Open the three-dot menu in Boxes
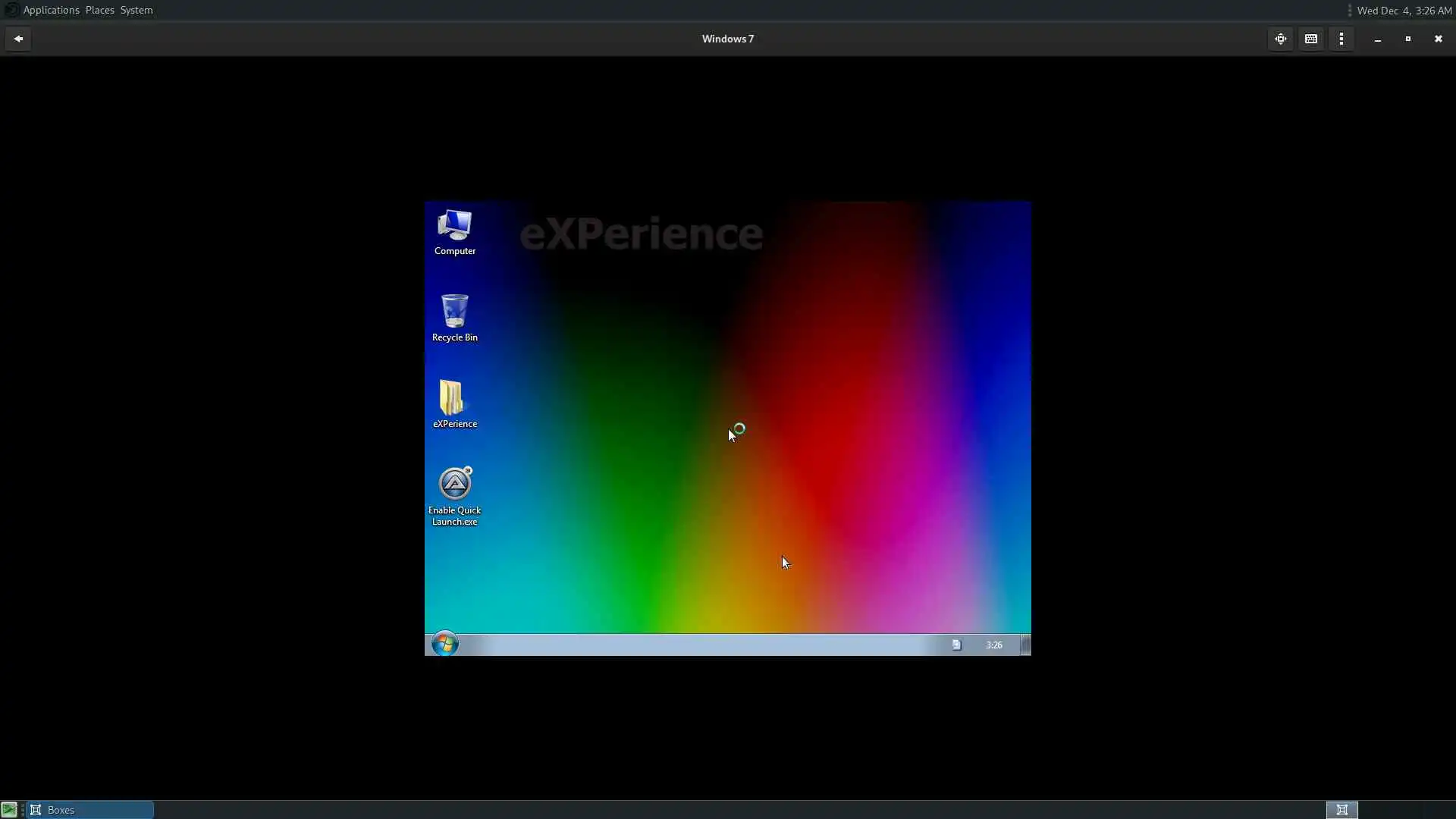The image size is (1456, 819). [x=1341, y=39]
